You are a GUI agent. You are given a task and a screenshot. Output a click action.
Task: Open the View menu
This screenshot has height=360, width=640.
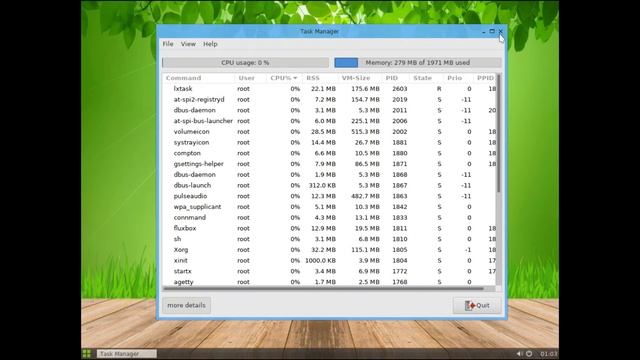pos(188,44)
